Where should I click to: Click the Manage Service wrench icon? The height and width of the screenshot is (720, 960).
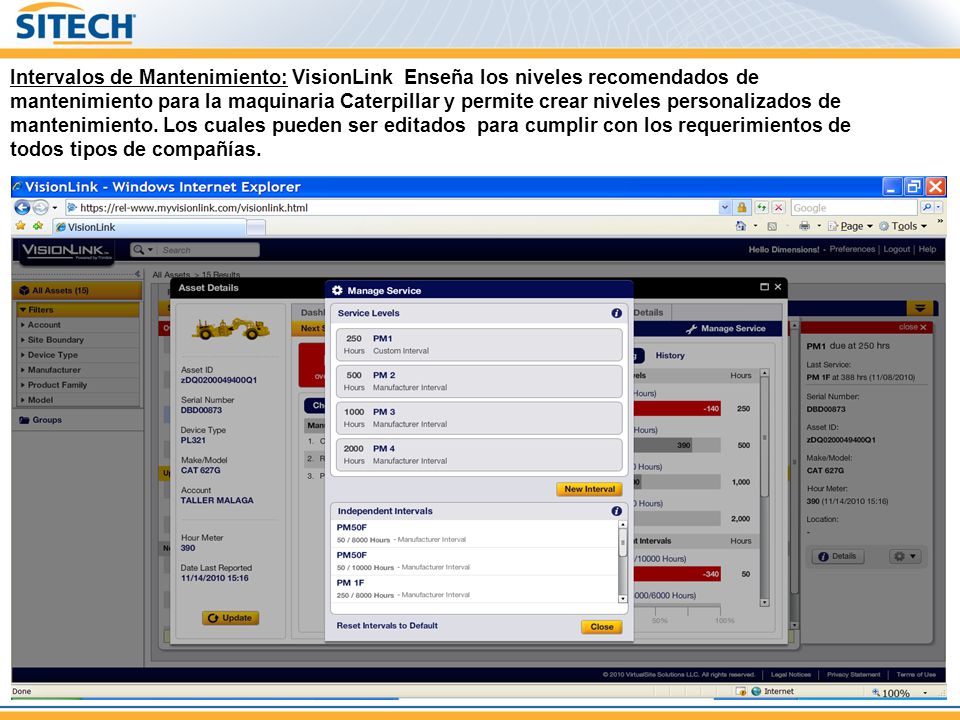pyautogui.click(x=691, y=329)
